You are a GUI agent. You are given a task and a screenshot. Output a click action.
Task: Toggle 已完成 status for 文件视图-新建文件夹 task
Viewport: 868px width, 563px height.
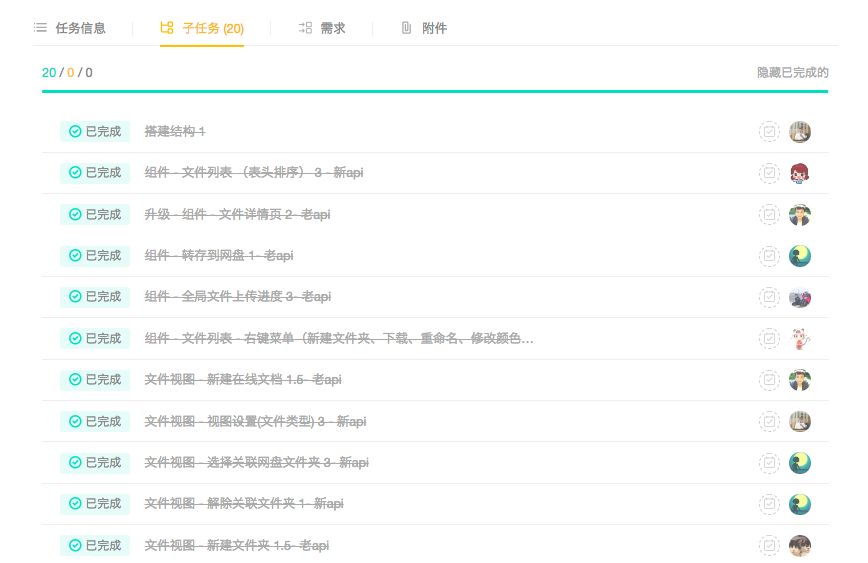(95, 546)
